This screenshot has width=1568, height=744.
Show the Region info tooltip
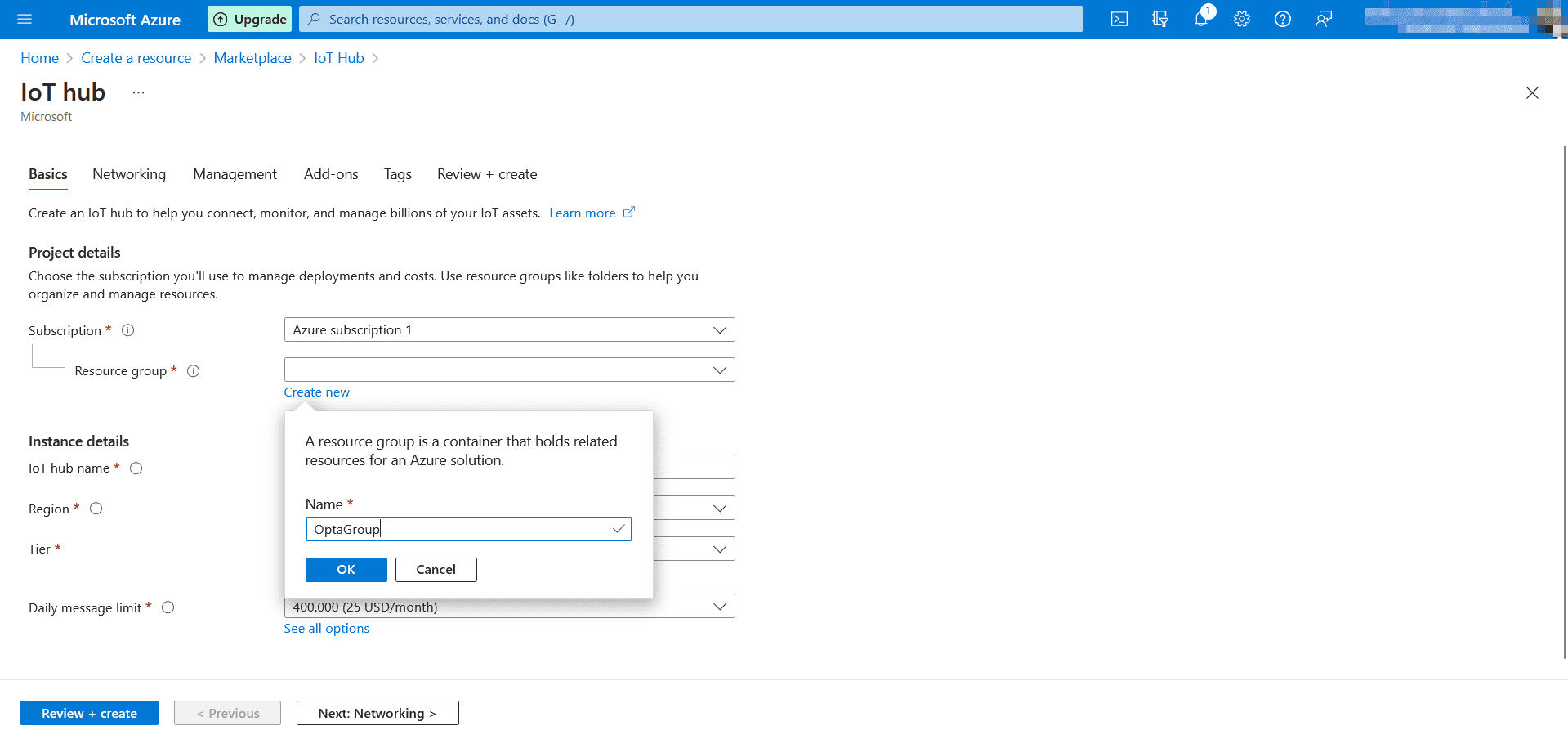coord(96,509)
